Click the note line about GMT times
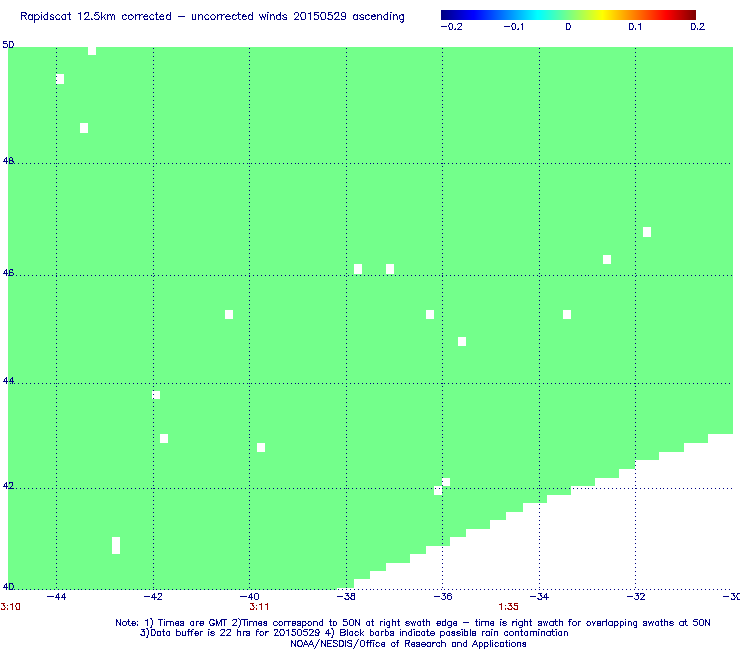The image size is (740, 650). 413,623
